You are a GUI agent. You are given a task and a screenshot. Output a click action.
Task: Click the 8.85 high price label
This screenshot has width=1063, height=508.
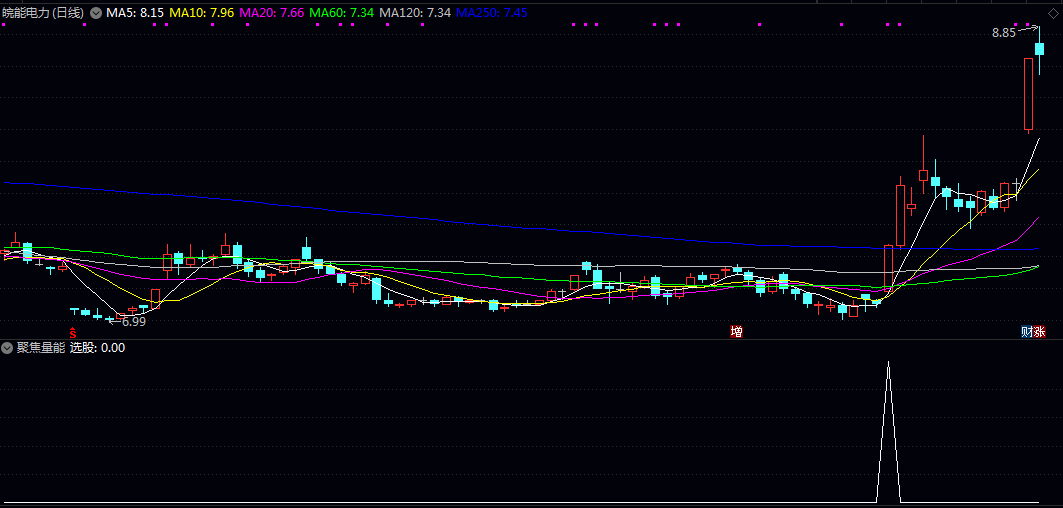pyautogui.click(x=1003, y=33)
